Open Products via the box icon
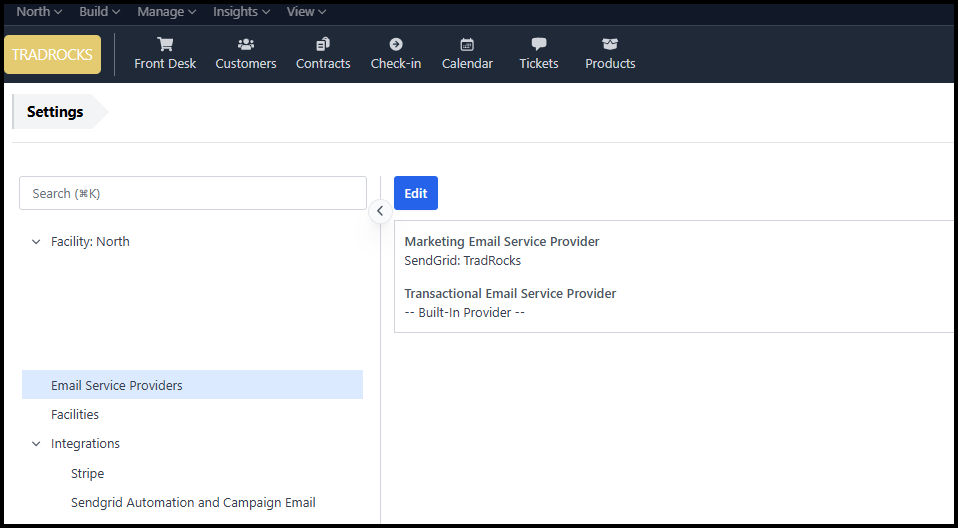958x528 pixels. [610, 44]
